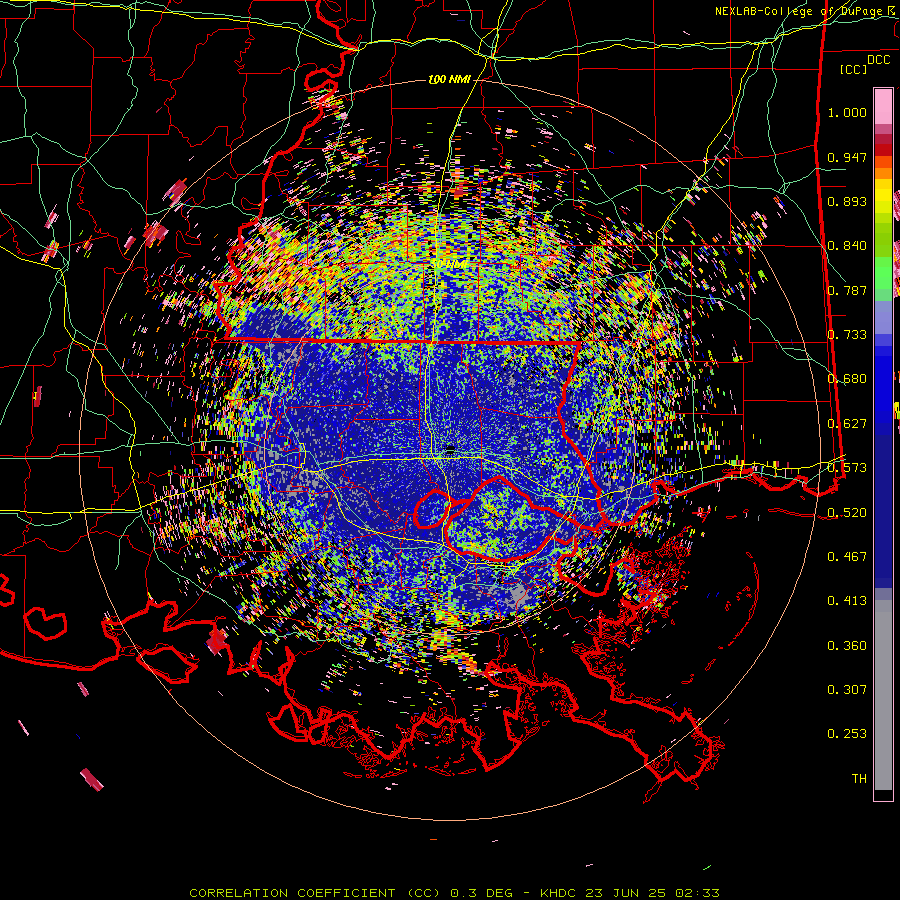The image size is (900, 900).
Task: Click the TH threshold label on the scale
Action: click(859, 779)
